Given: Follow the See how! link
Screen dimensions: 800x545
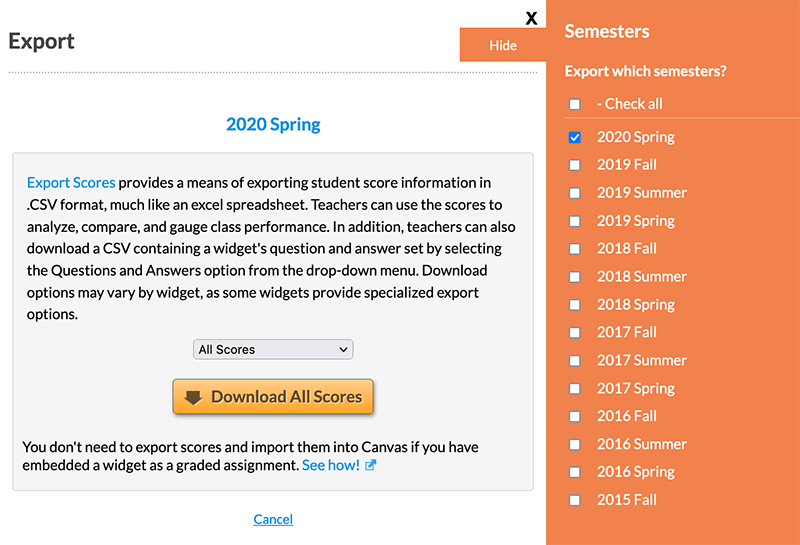Looking at the screenshot, I should [331, 465].
